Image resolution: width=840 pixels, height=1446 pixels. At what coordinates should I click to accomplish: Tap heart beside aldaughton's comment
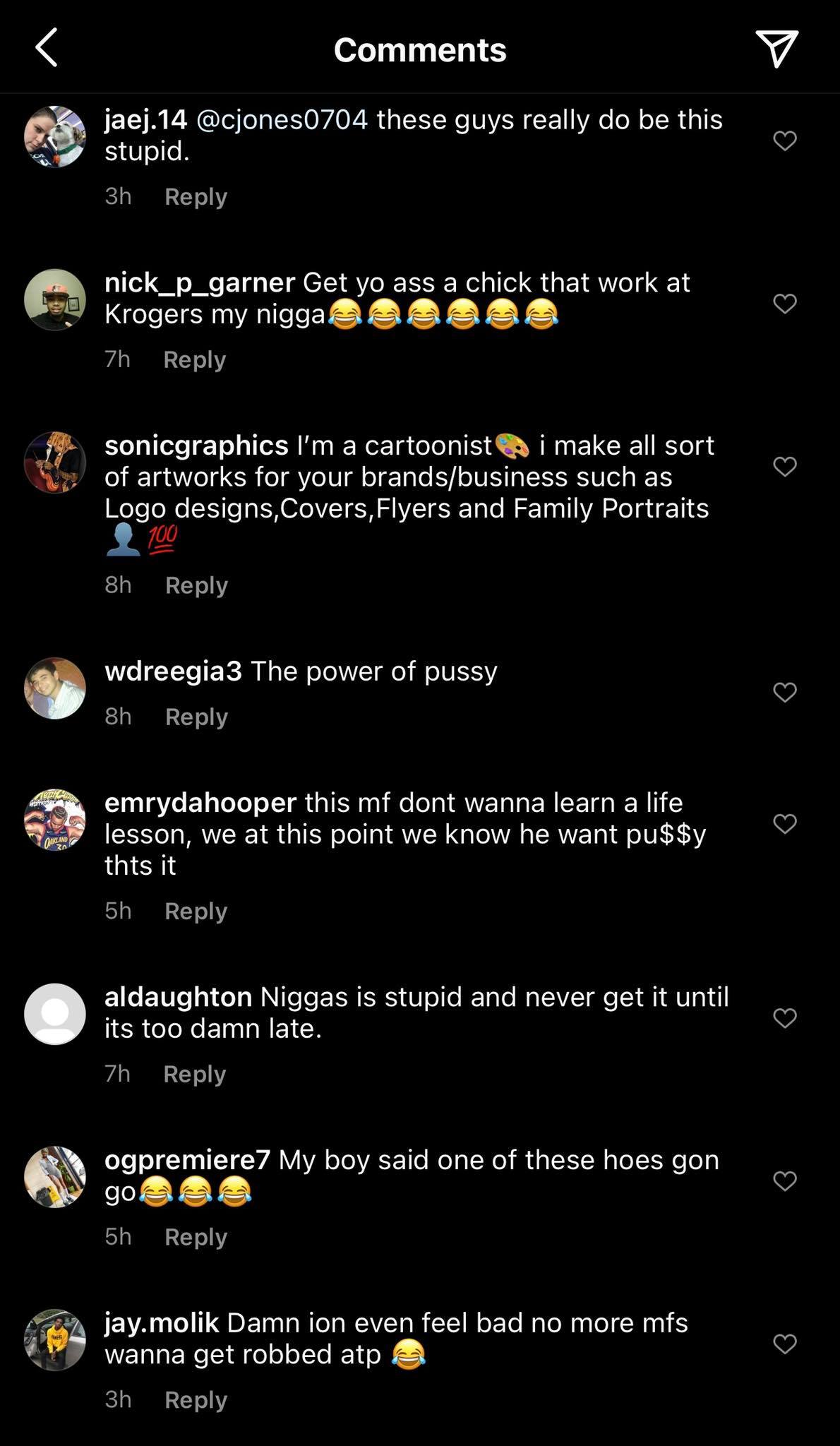point(785,1017)
